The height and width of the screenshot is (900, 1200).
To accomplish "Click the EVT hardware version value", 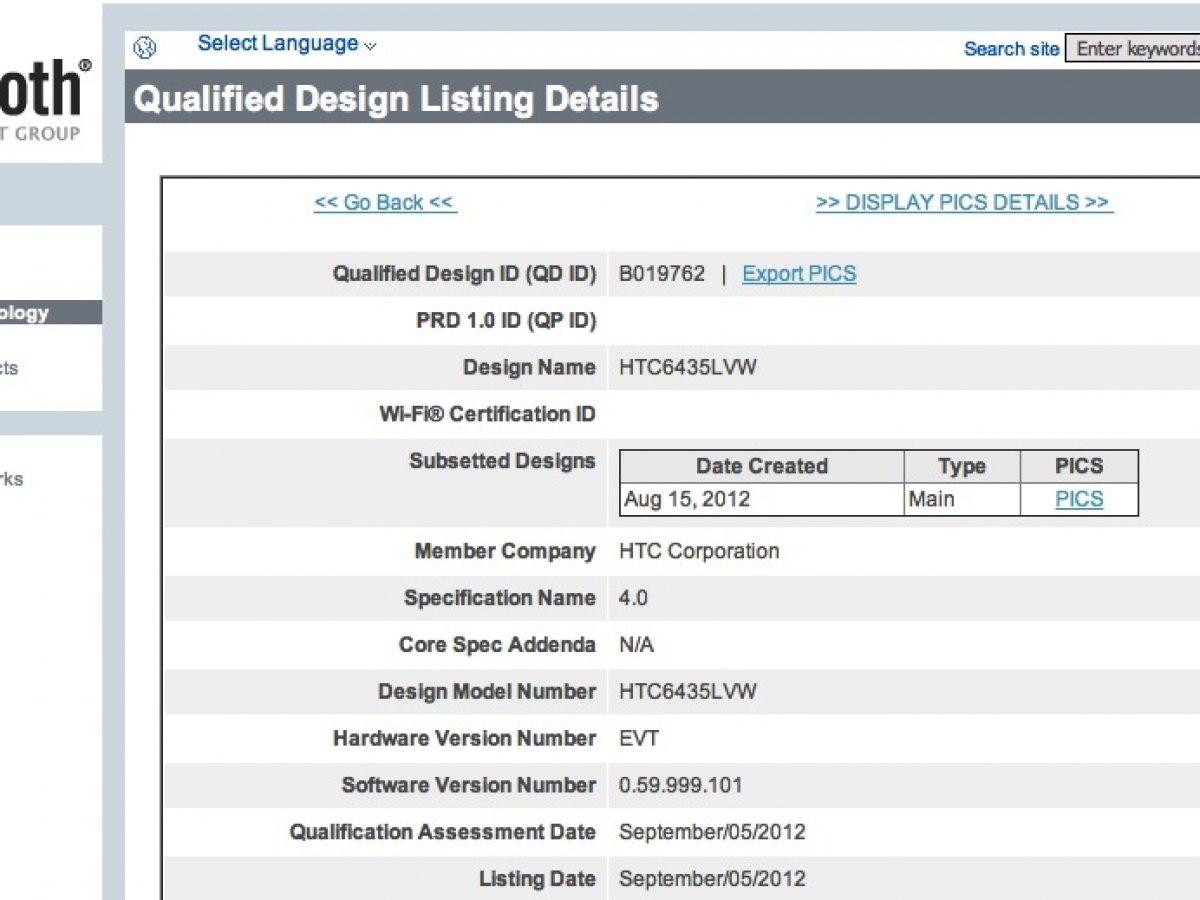I will (639, 739).
